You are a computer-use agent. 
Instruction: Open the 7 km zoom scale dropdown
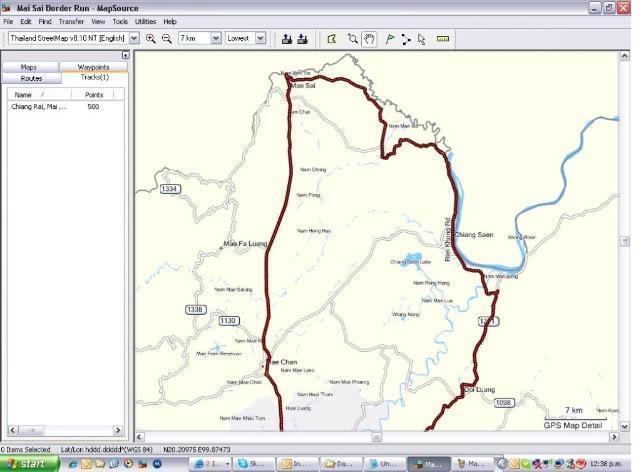click(216, 38)
